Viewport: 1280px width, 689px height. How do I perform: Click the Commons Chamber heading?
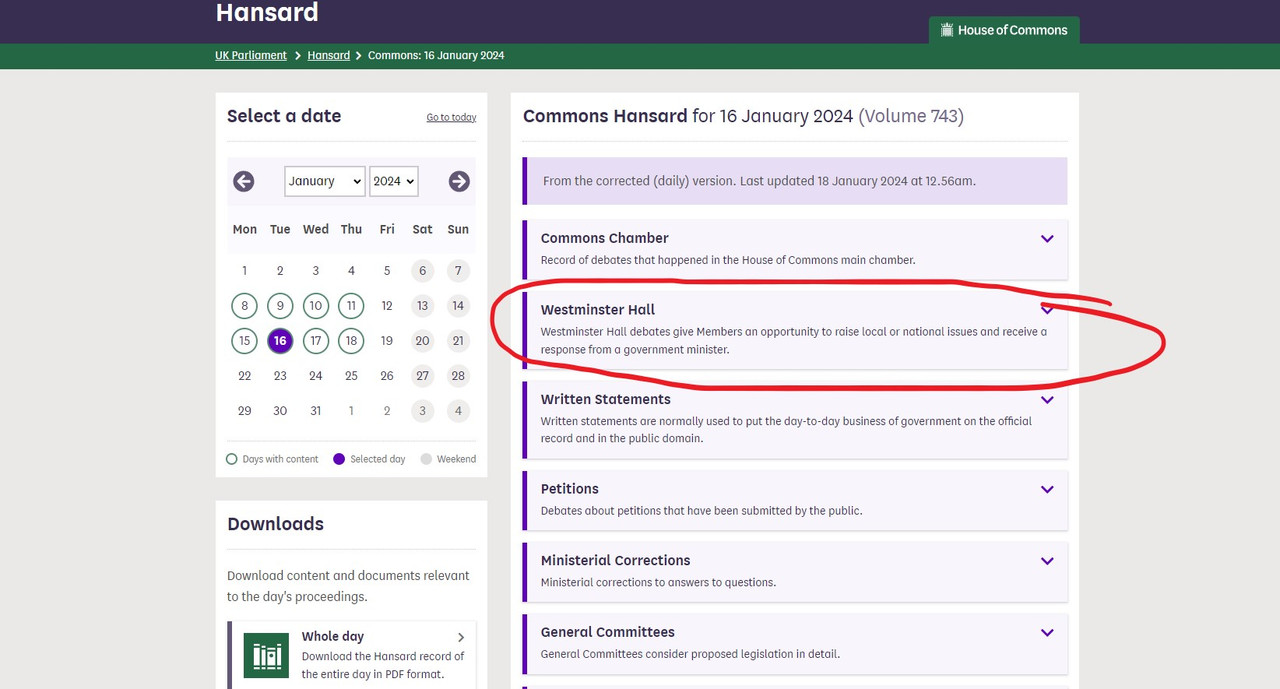605,238
